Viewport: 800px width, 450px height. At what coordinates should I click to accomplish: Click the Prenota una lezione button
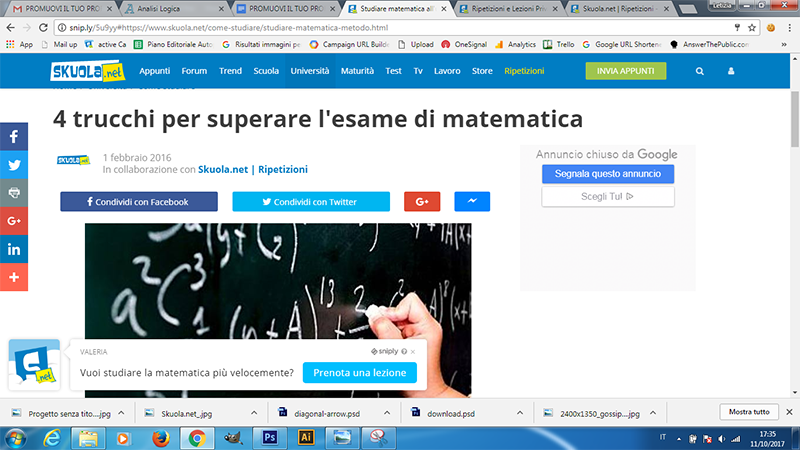(359, 373)
